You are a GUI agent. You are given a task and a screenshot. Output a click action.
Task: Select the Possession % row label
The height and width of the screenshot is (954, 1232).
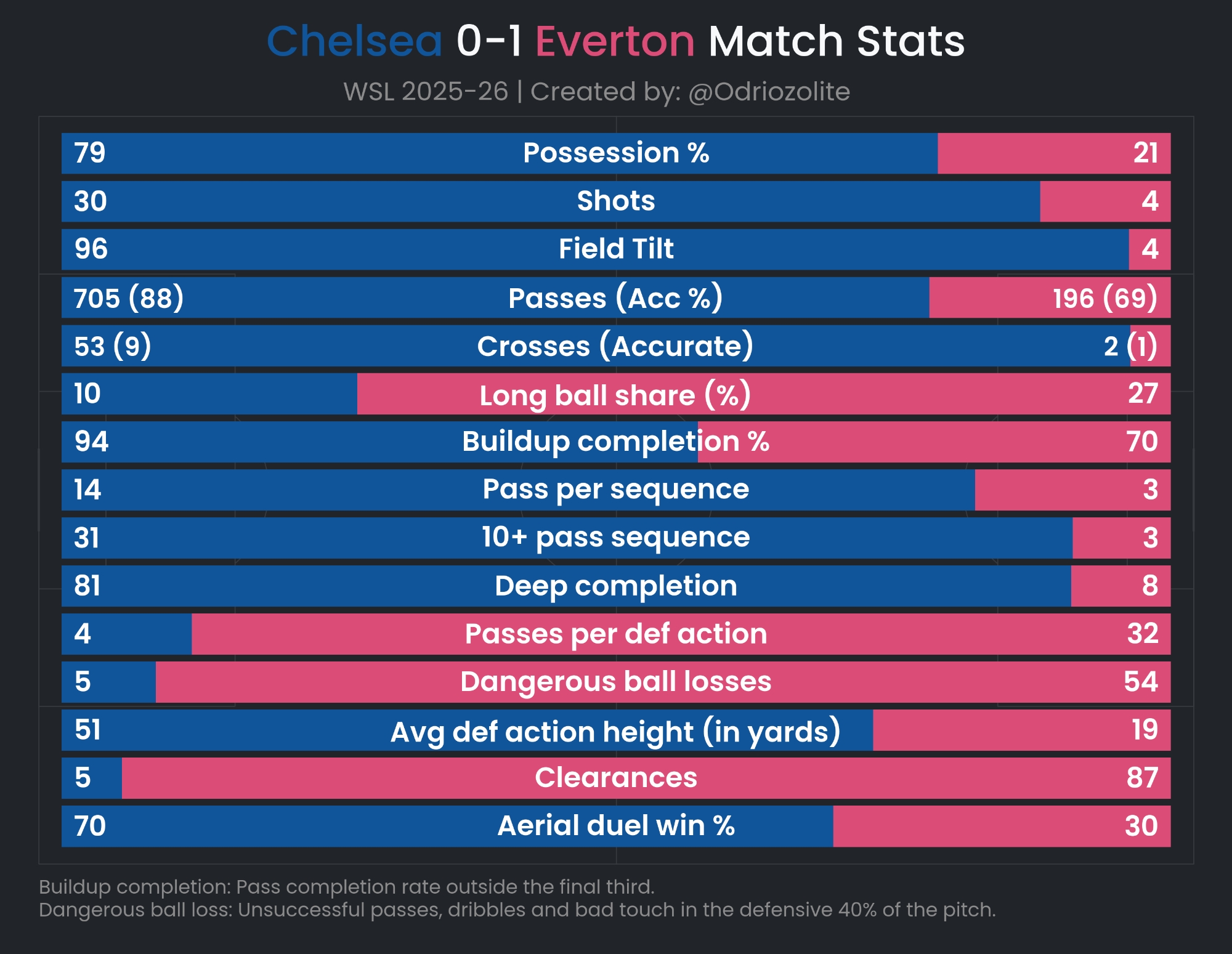(616, 153)
